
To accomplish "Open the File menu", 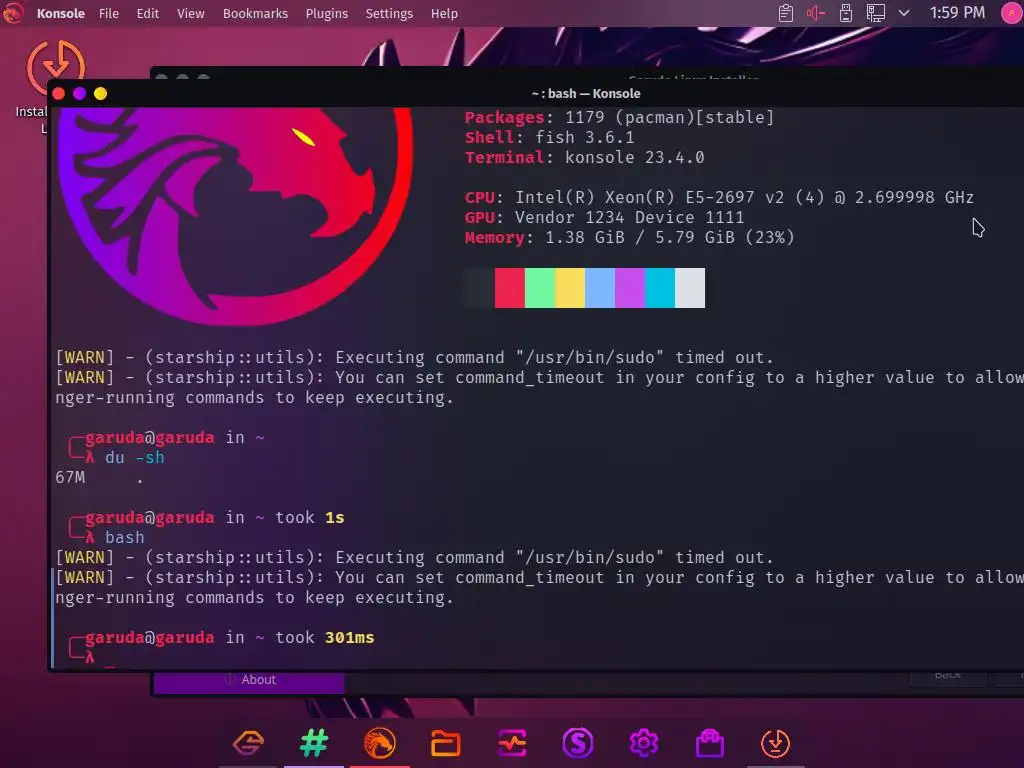I will (x=108, y=13).
